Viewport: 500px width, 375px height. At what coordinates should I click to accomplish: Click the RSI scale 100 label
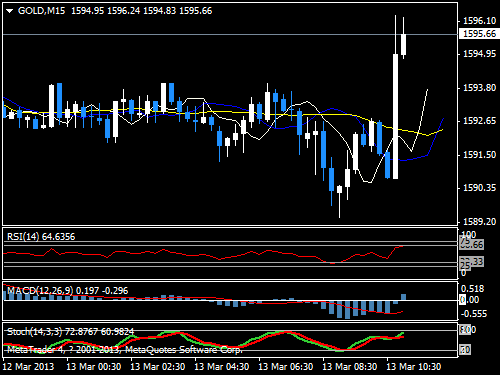coord(468,234)
